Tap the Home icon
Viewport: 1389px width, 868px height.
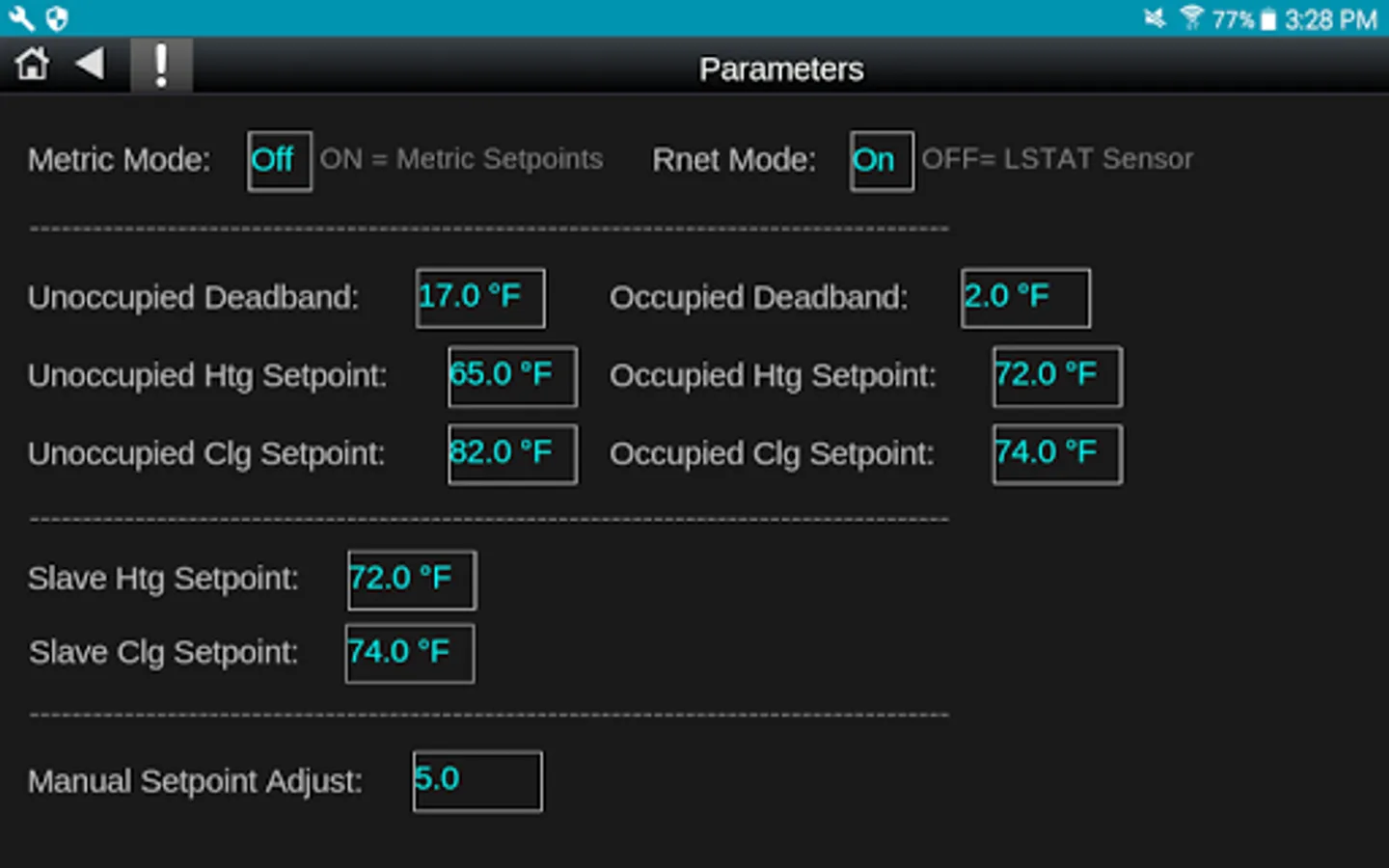32,65
